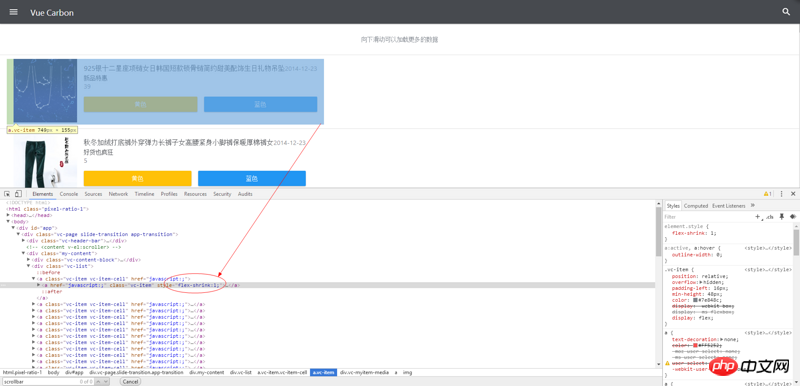Viewport: 800px width, 386px height.
Task: Select div.vc-myitem-media breadcrumb item
Action: [364, 373]
